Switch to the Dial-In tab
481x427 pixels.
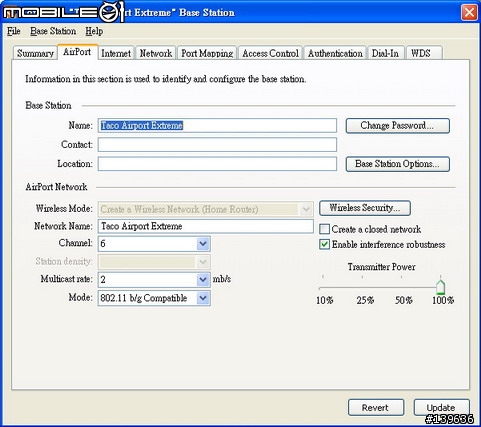click(385, 53)
